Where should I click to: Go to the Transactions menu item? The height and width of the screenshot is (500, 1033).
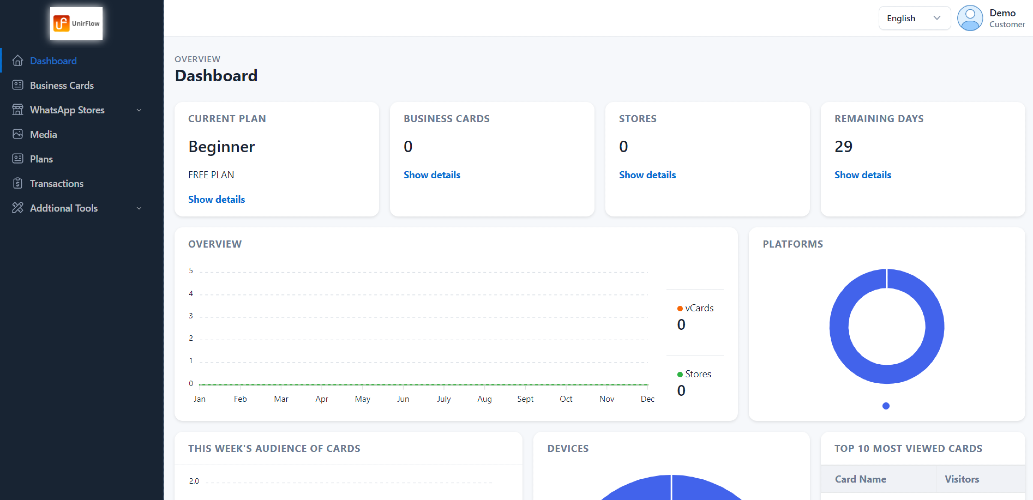coord(57,184)
